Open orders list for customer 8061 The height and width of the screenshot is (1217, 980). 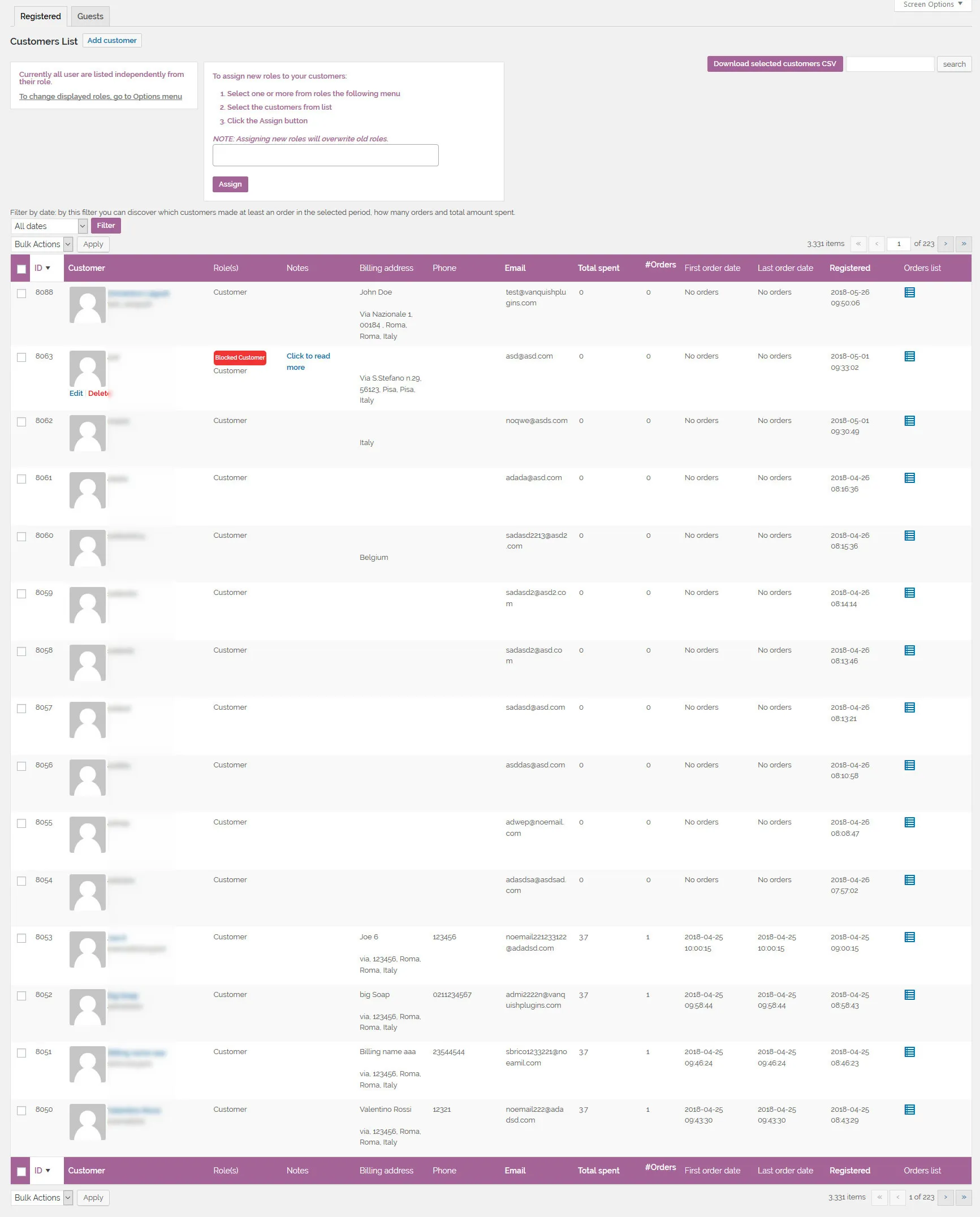click(x=909, y=477)
